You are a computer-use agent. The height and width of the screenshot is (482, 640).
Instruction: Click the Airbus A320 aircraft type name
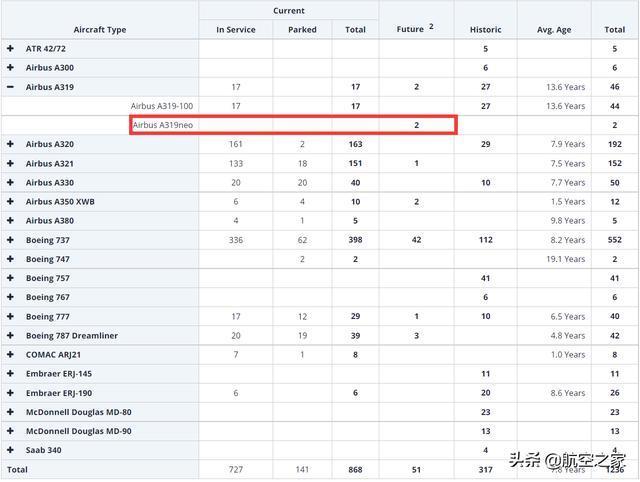click(50, 144)
